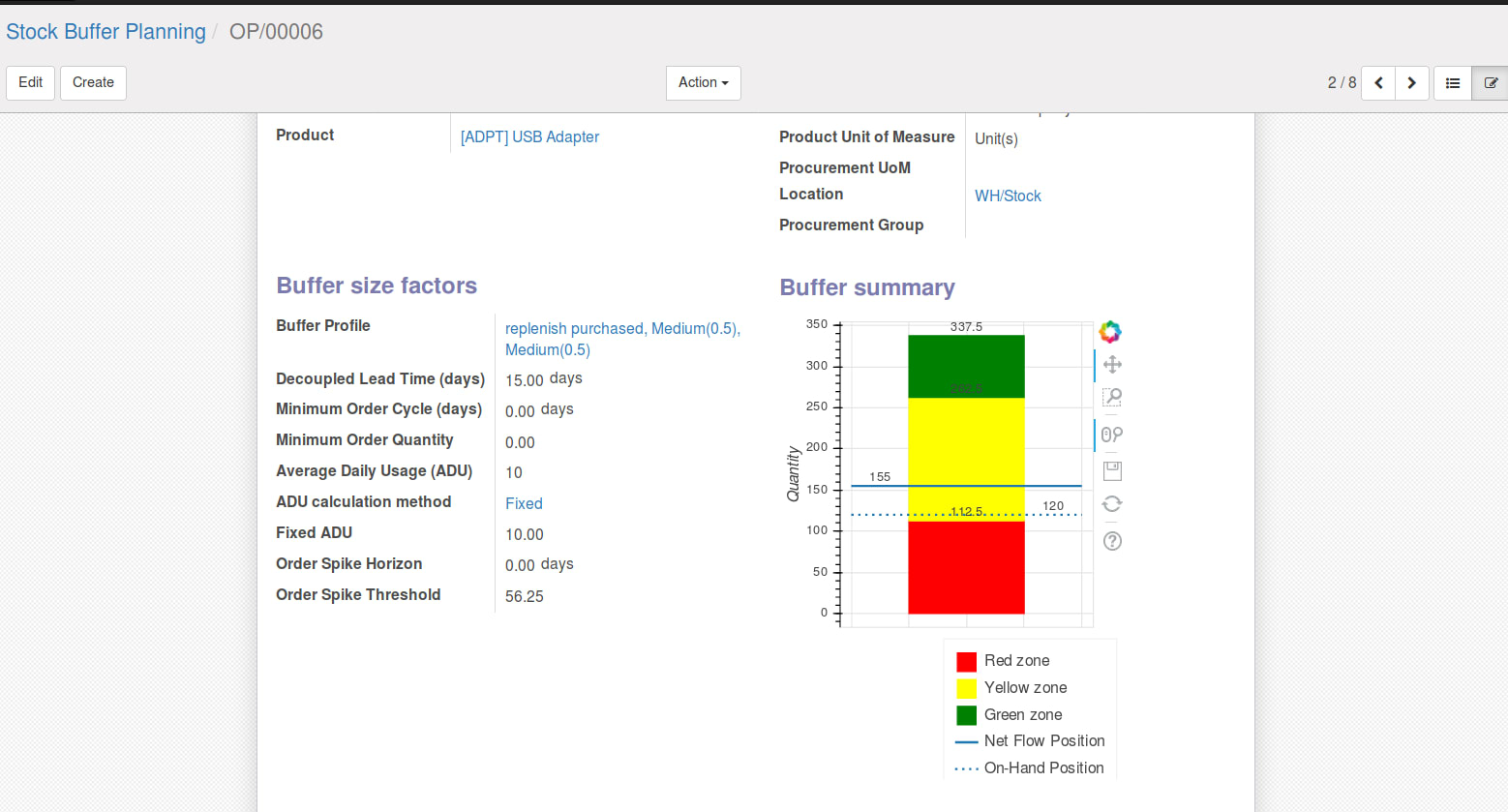The width and height of the screenshot is (1508, 812).
Task: Open the Plotly logo link on chart toolbar
Action: (x=1110, y=331)
